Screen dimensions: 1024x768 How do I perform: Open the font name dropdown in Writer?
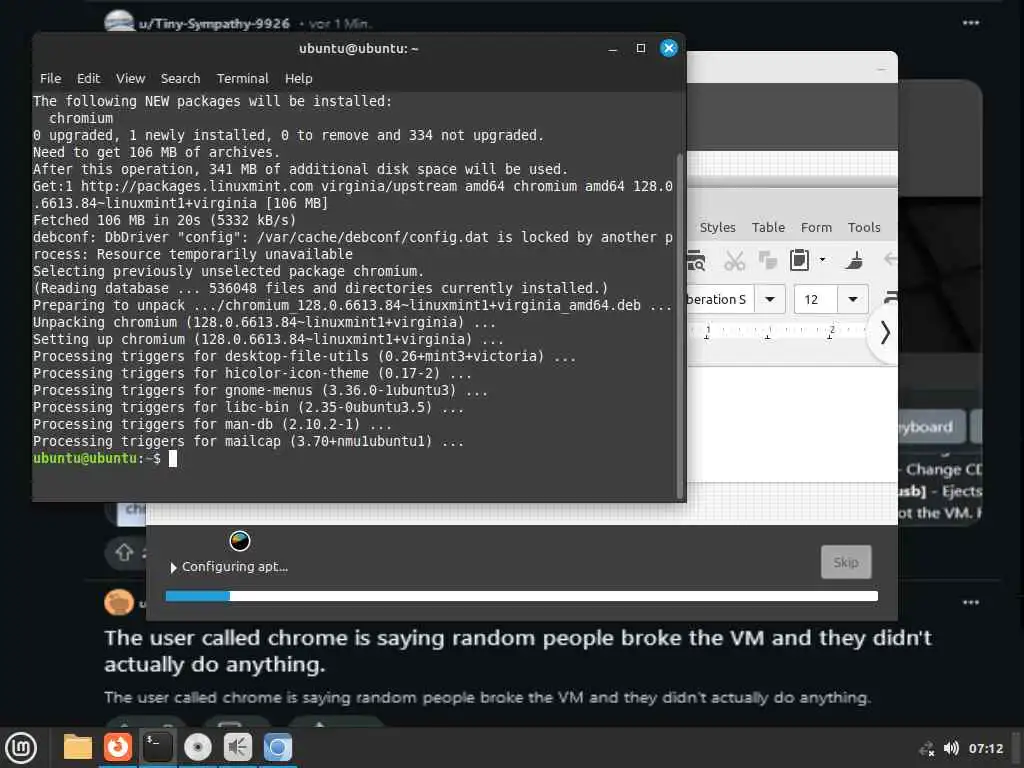click(770, 300)
